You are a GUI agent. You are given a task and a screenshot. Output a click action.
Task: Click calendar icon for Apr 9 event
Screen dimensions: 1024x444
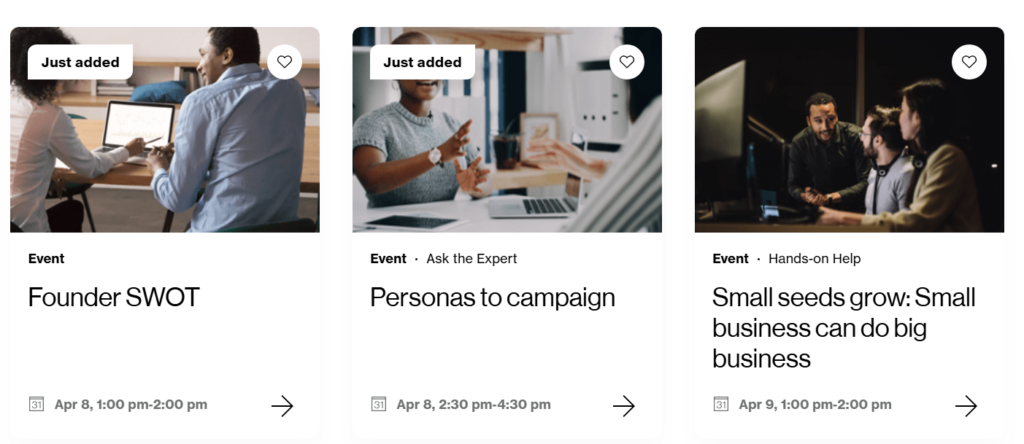[720, 404]
